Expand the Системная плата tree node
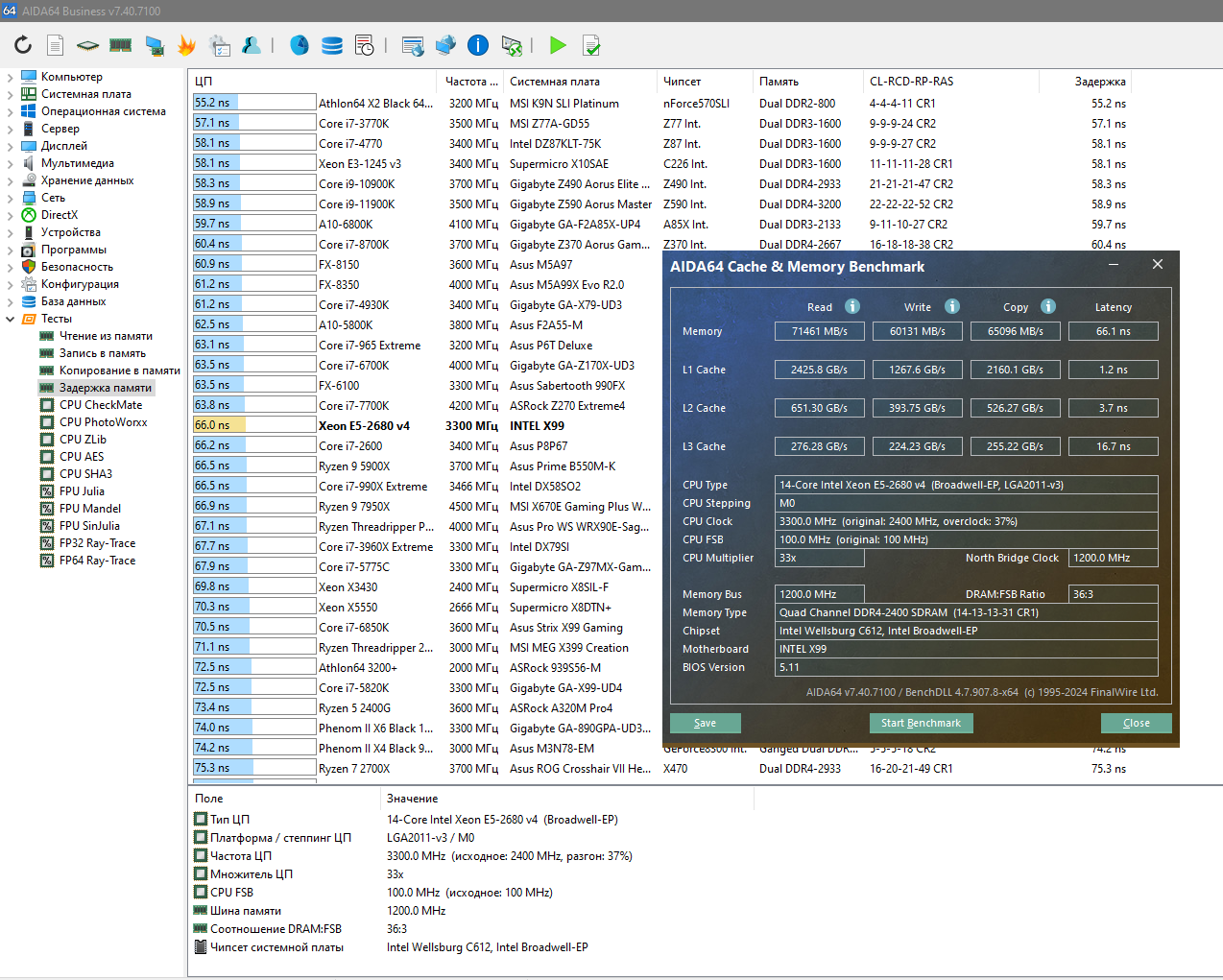 tap(10, 94)
